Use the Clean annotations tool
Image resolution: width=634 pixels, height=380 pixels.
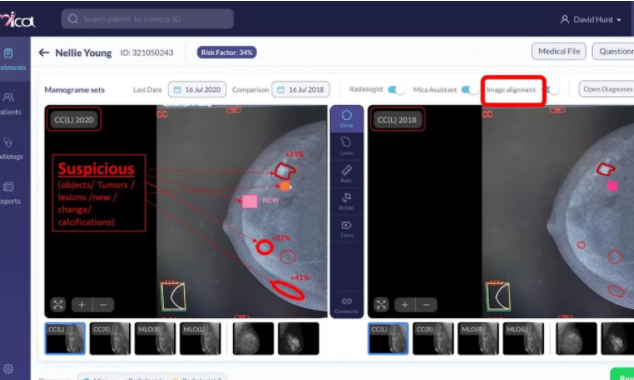tap(347, 229)
